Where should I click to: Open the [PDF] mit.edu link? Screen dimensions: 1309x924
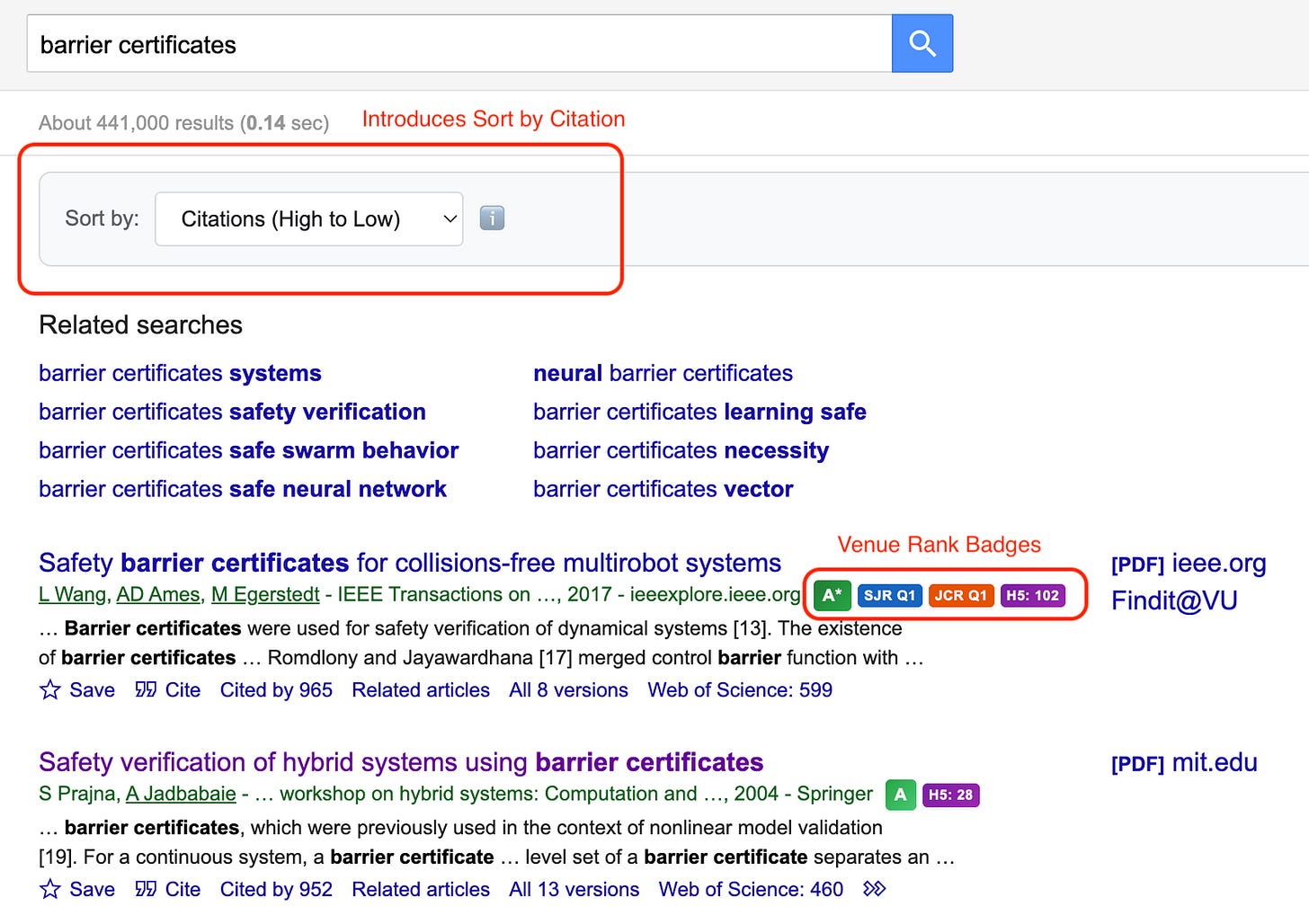point(1184,763)
